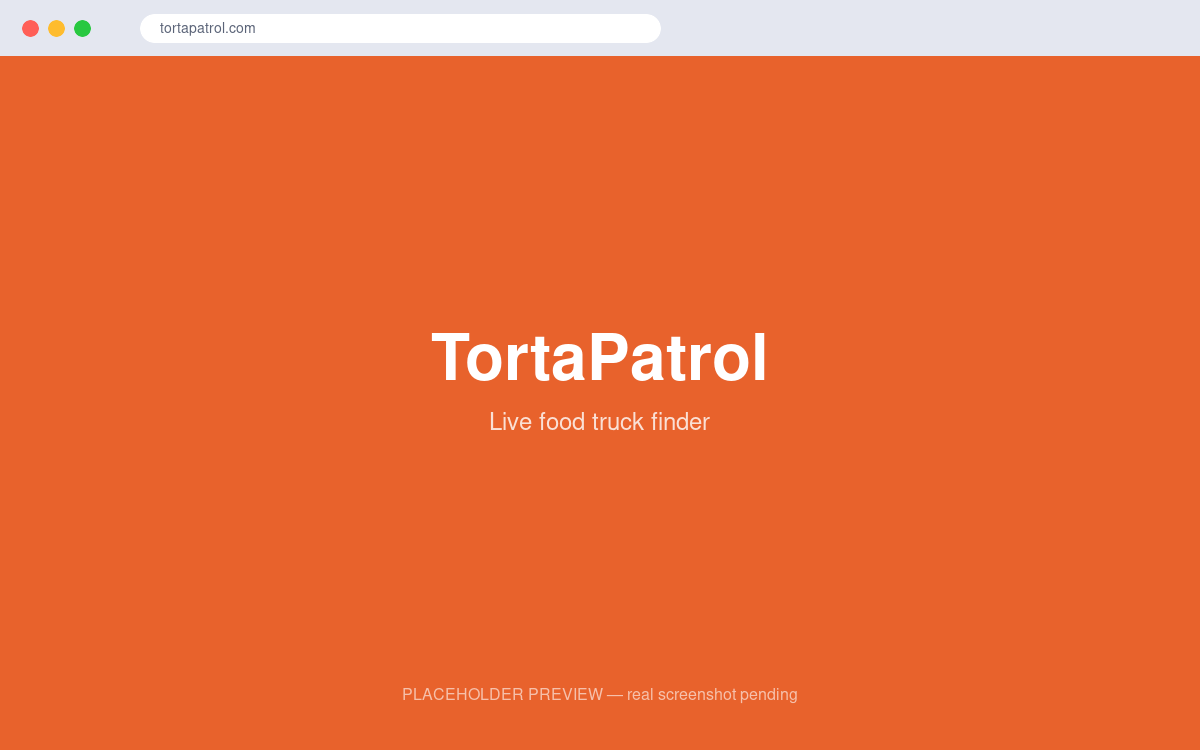The width and height of the screenshot is (1200, 750).
Task: Click the red close window dot
Action: pos(30,28)
